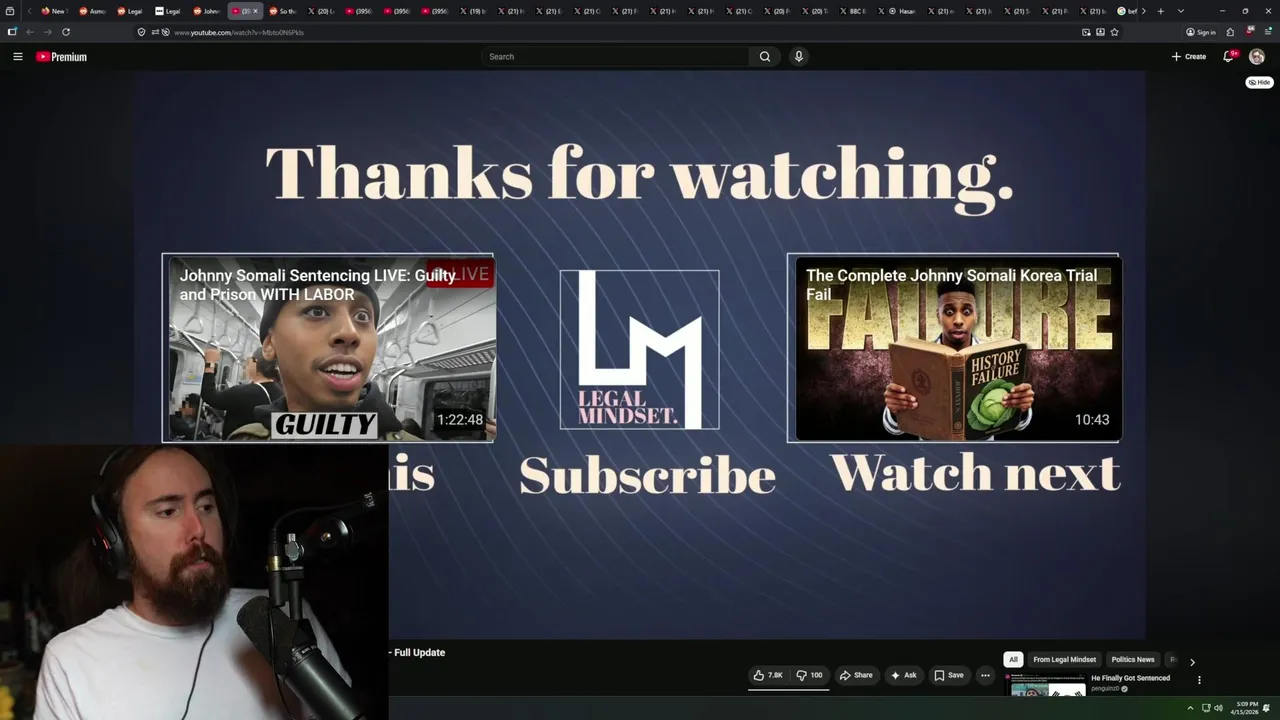
Task: Go to YouTube Premium home logo
Action: click(x=61, y=57)
